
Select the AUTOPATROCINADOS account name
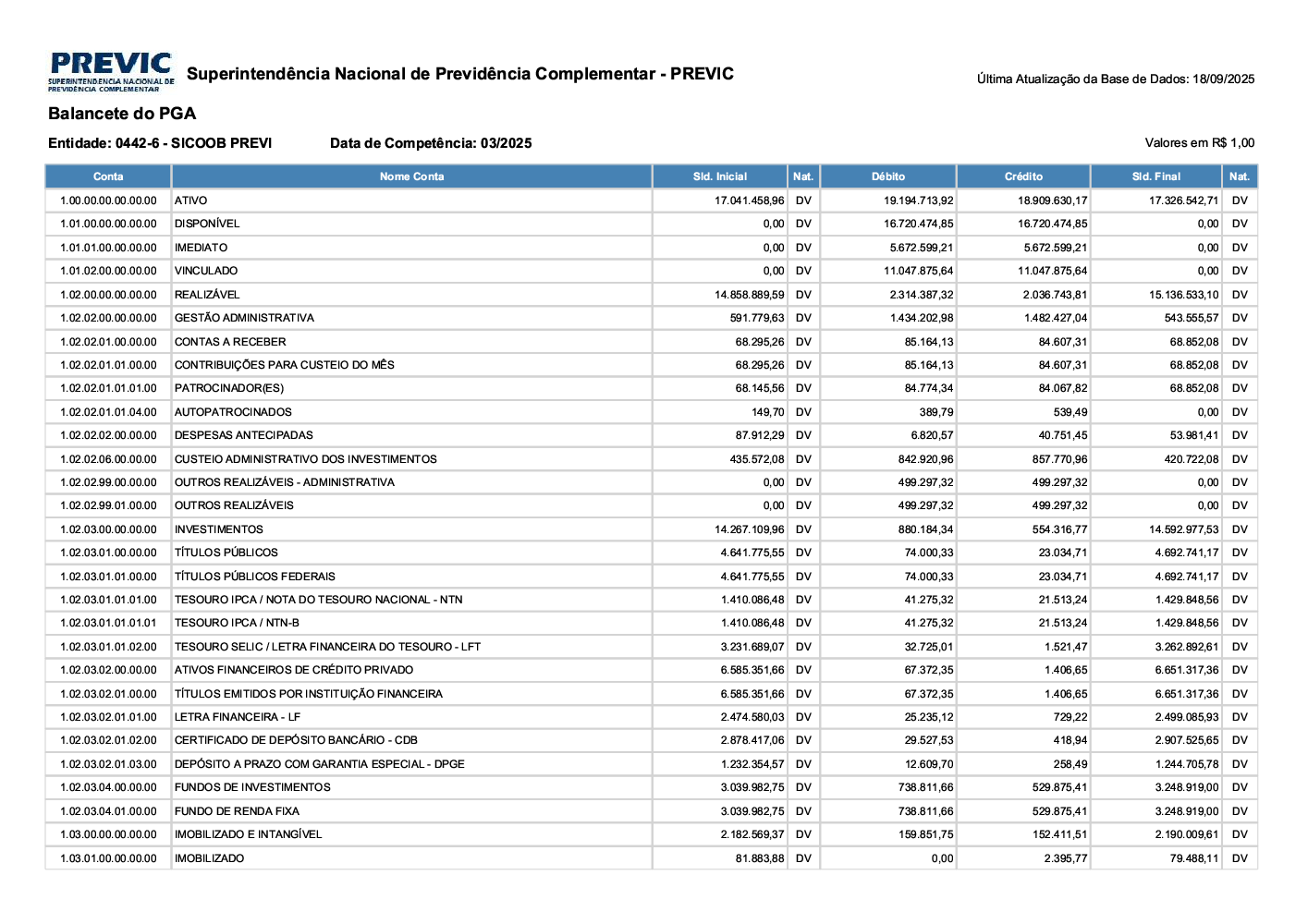(x=233, y=412)
